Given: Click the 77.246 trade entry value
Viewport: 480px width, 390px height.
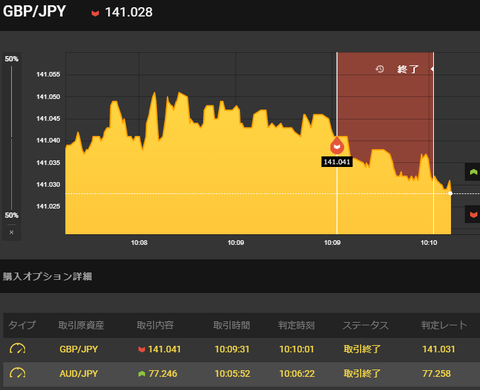Looking at the screenshot, I should (163, 373).
